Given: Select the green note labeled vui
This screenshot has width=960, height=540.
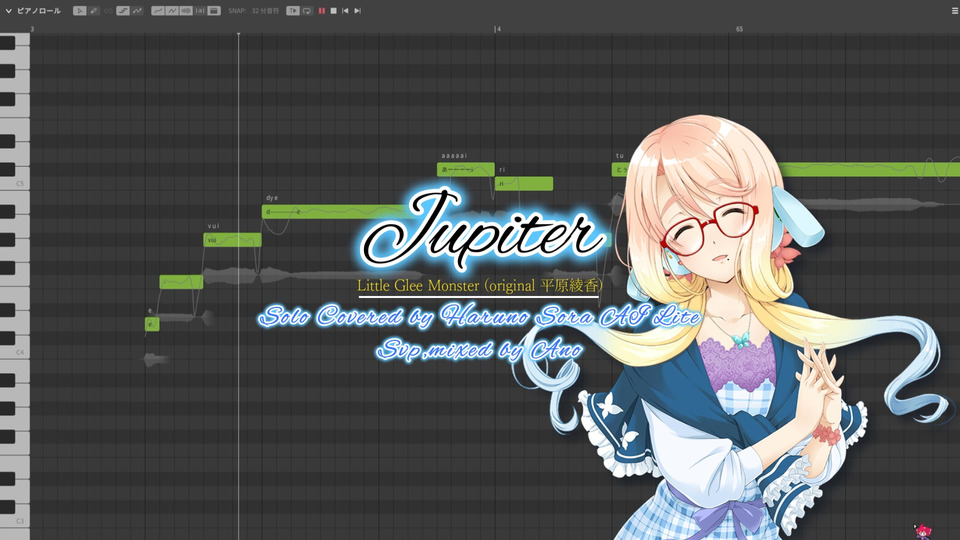Looking at the screenshot, I should (232, 240).
